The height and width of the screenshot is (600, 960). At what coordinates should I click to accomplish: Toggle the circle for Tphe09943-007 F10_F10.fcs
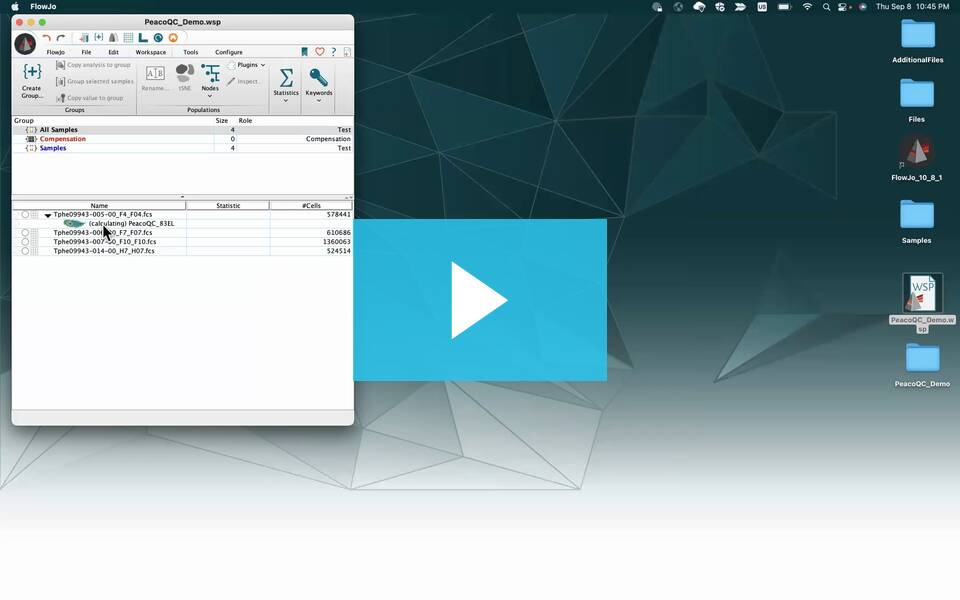pos(25,242)
